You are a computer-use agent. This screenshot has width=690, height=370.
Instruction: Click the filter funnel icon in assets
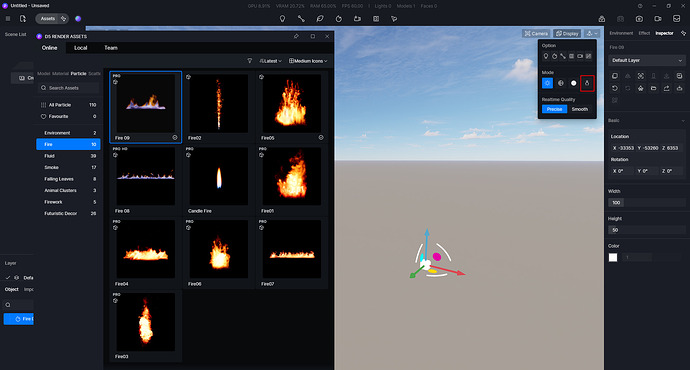[250, 61]
